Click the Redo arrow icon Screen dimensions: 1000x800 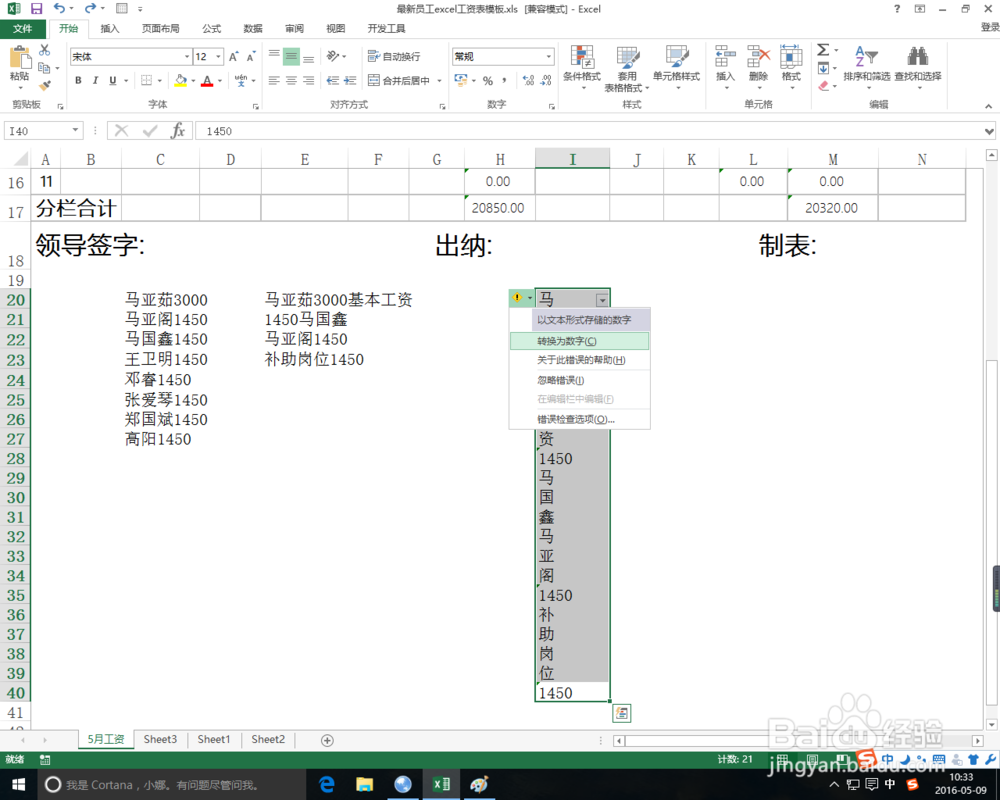pos(91,8)
